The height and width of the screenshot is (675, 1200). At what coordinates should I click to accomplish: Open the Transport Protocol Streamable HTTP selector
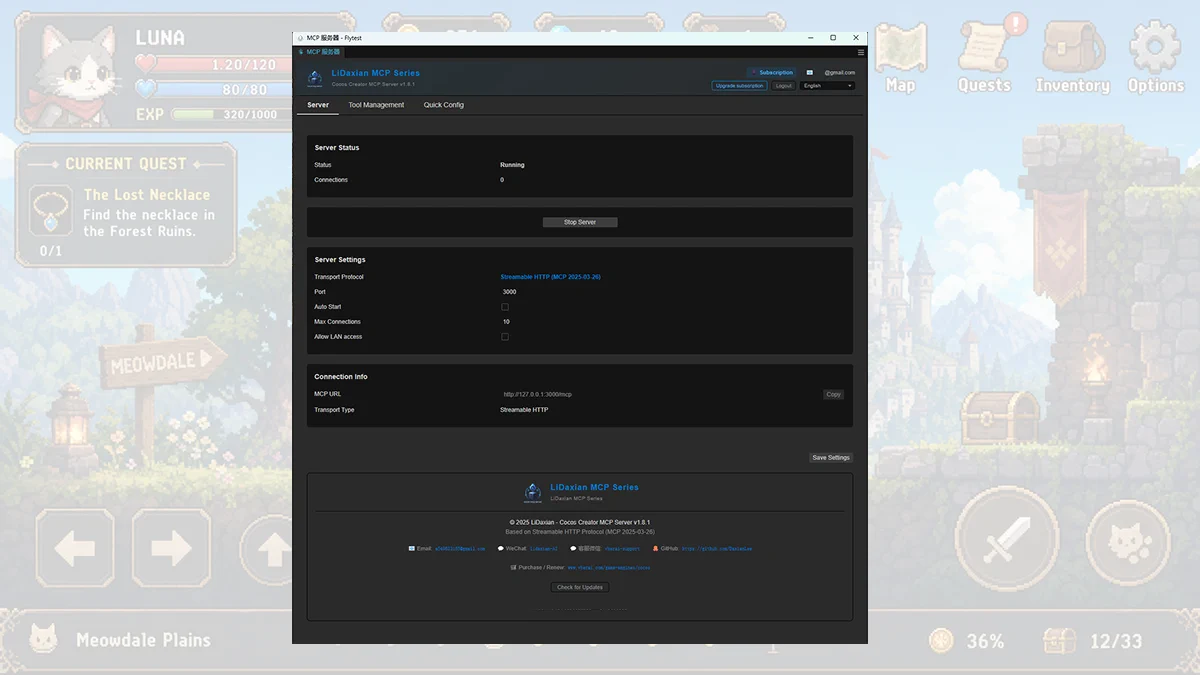tap(550, 277)
